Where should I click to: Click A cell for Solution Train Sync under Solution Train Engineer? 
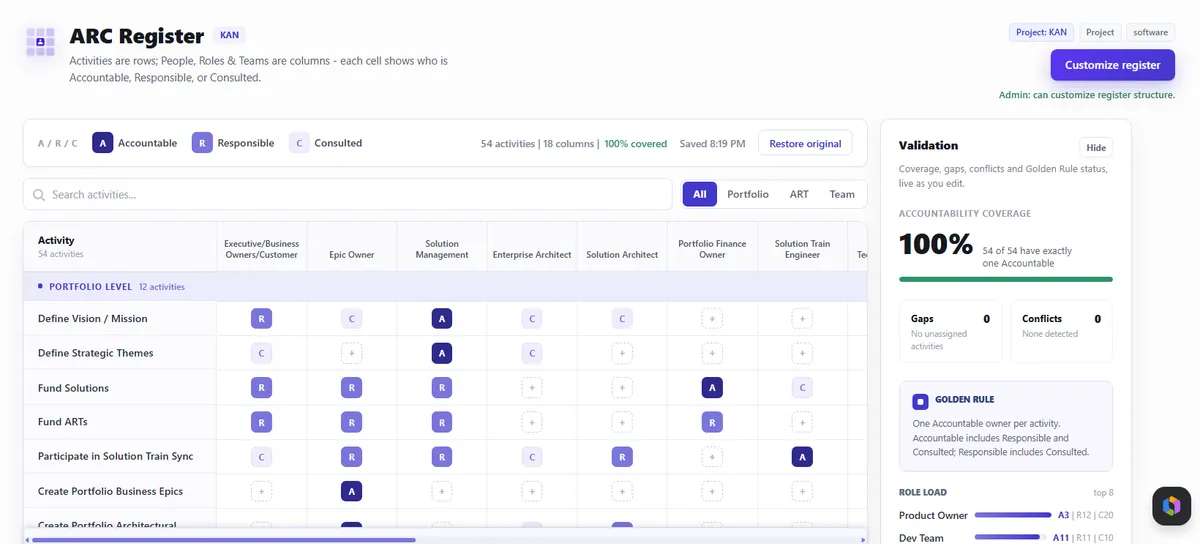point(802,457)
